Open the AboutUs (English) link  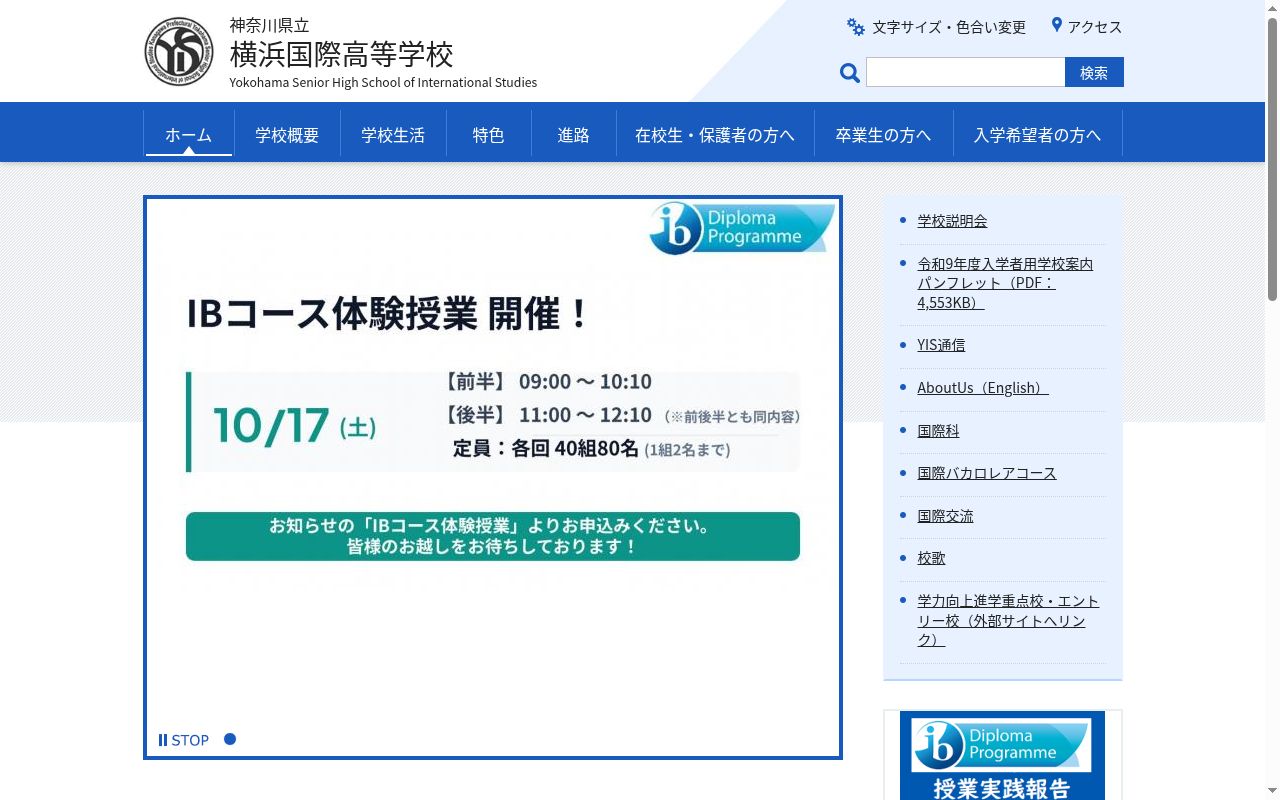click(x=983, y=388)
